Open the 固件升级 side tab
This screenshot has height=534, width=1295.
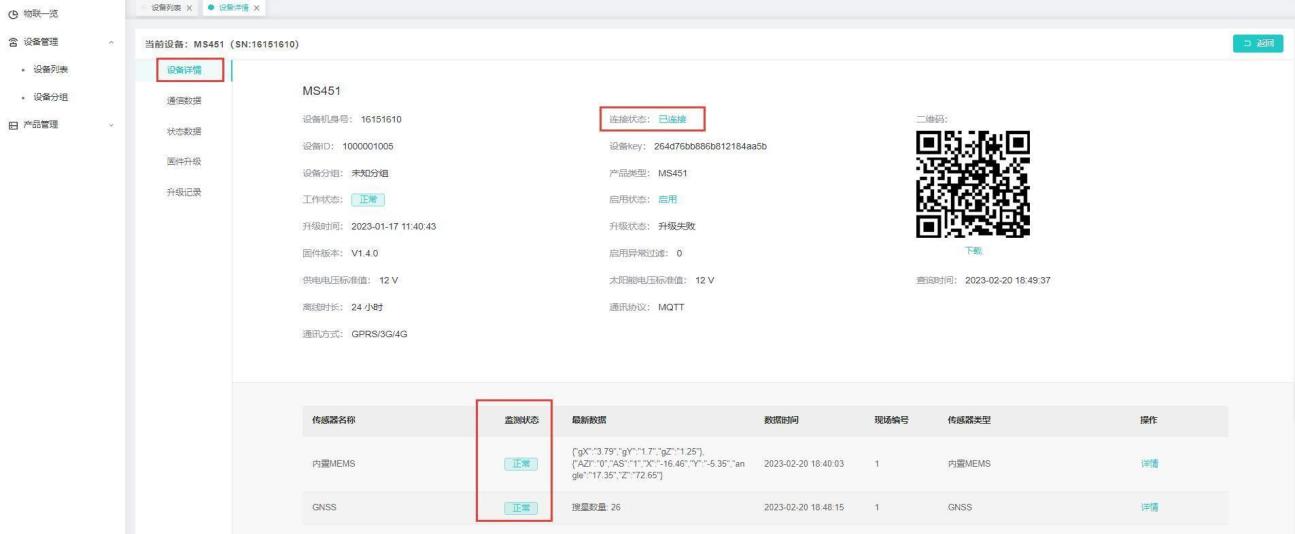tap(183, 161)
